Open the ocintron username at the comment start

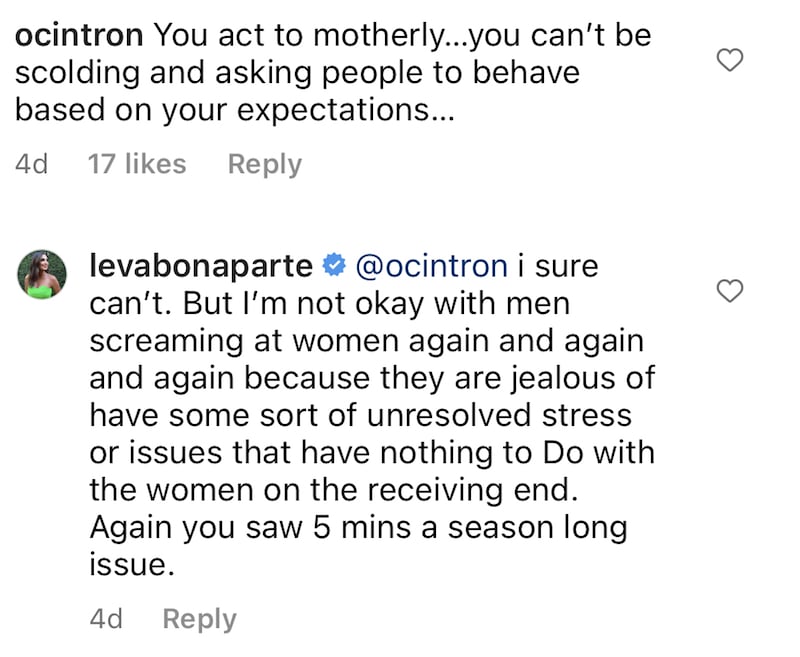79,36
